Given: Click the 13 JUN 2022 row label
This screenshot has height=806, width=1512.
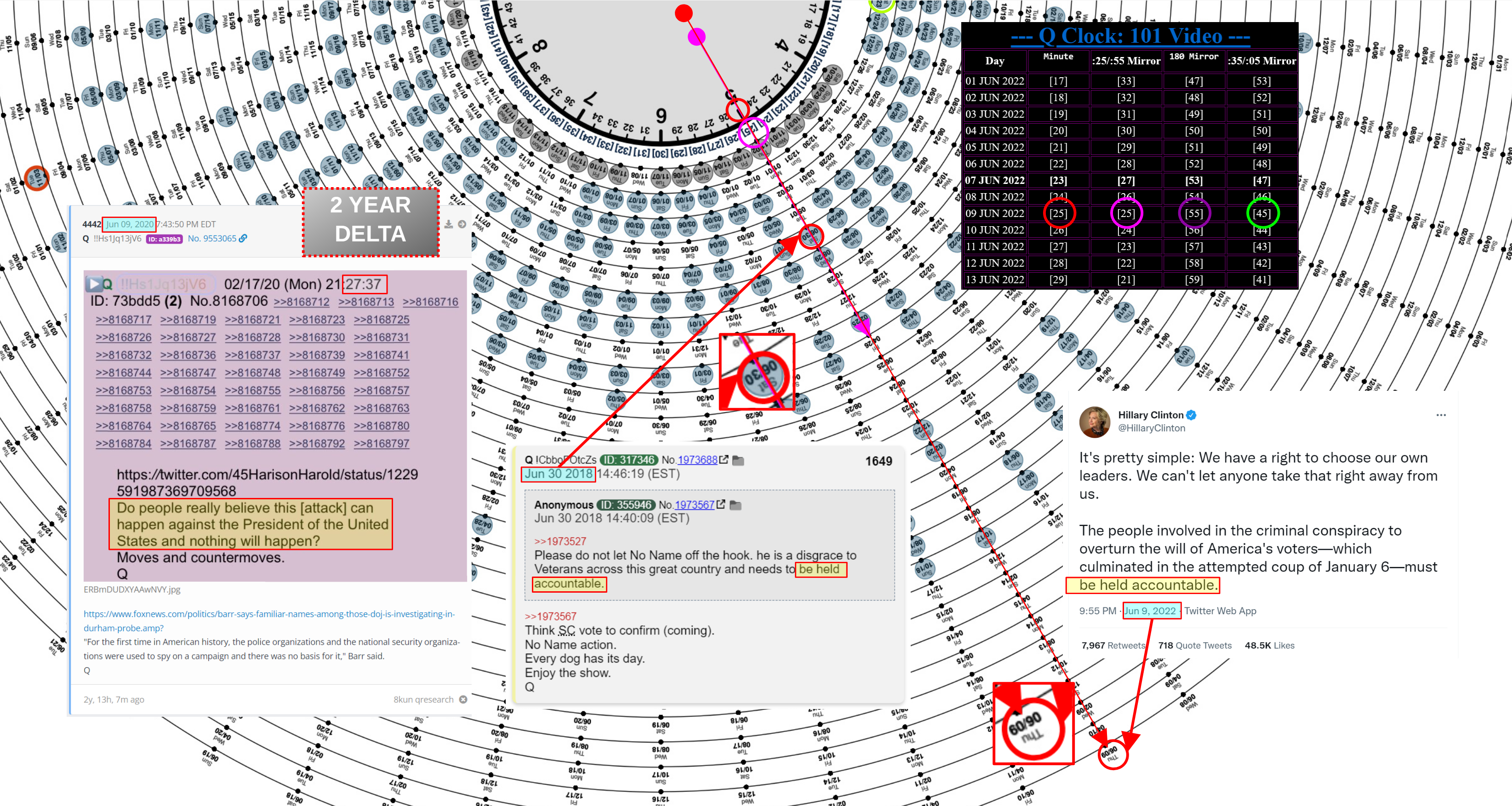Looking at the screenshot, I should pyautogui.click(x=995, y=280).
